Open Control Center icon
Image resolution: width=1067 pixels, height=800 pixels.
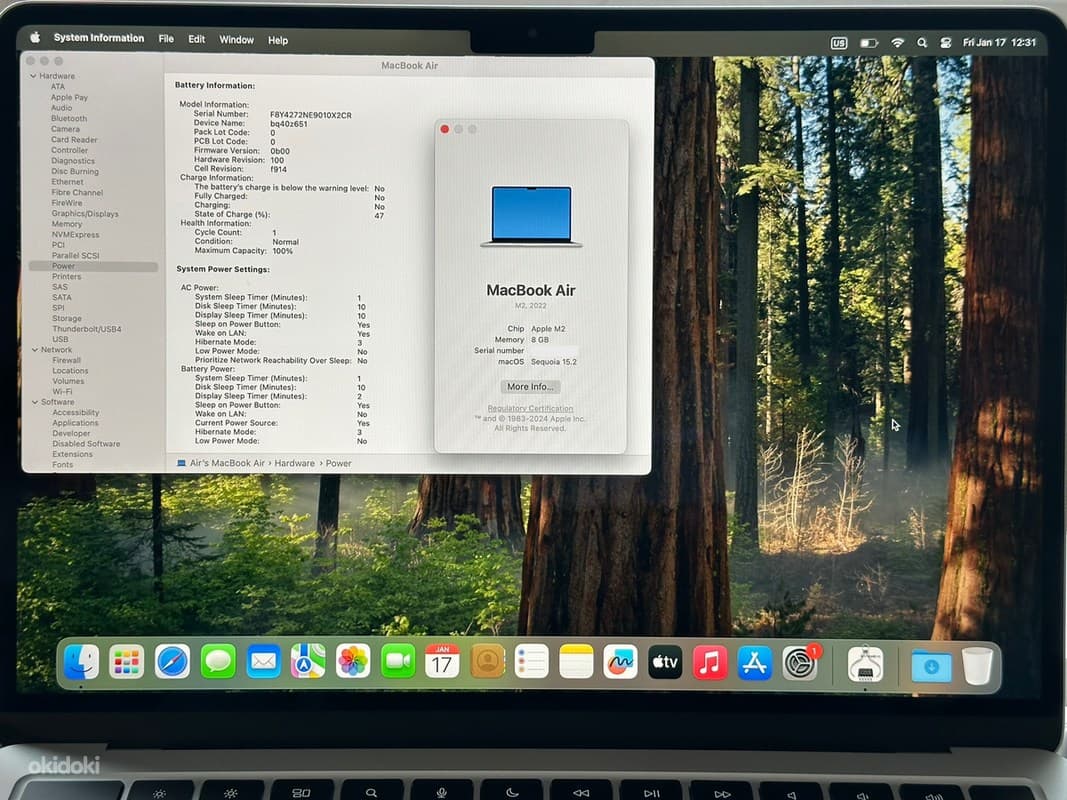945,42
